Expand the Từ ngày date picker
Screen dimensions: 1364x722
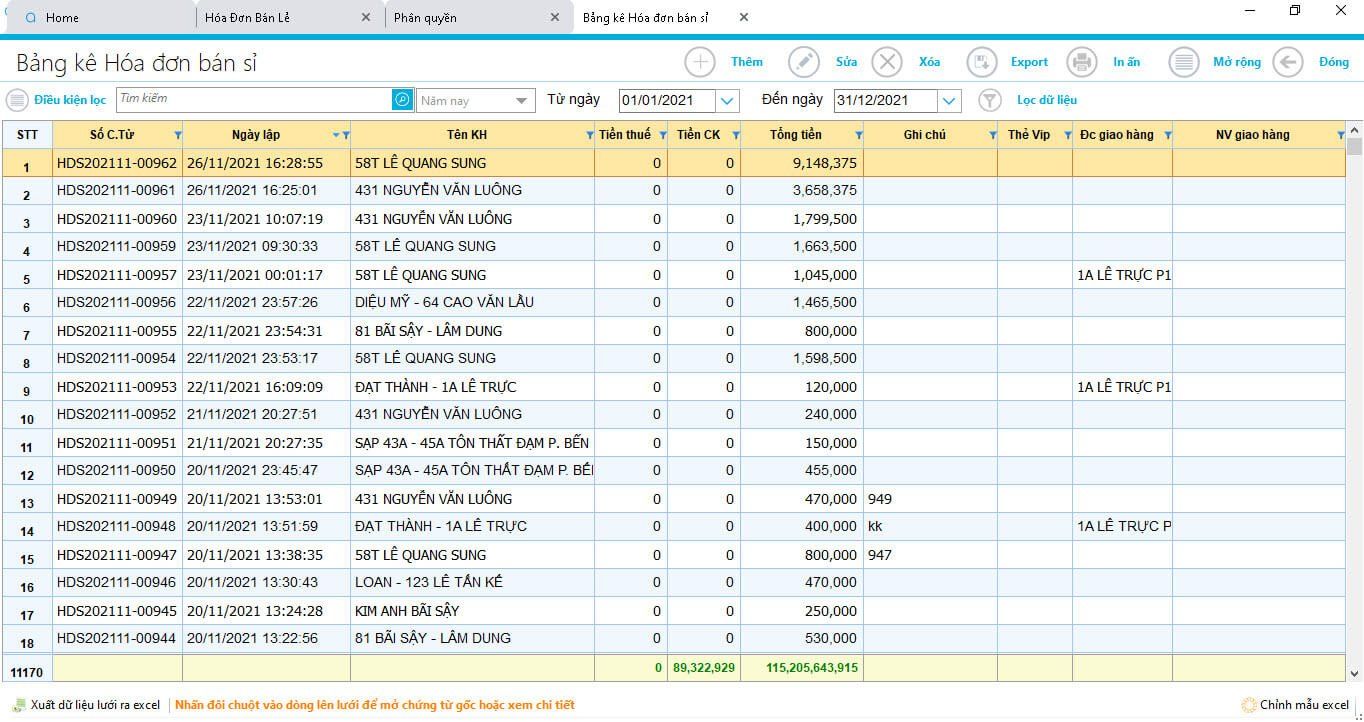(x=728, y=100)
